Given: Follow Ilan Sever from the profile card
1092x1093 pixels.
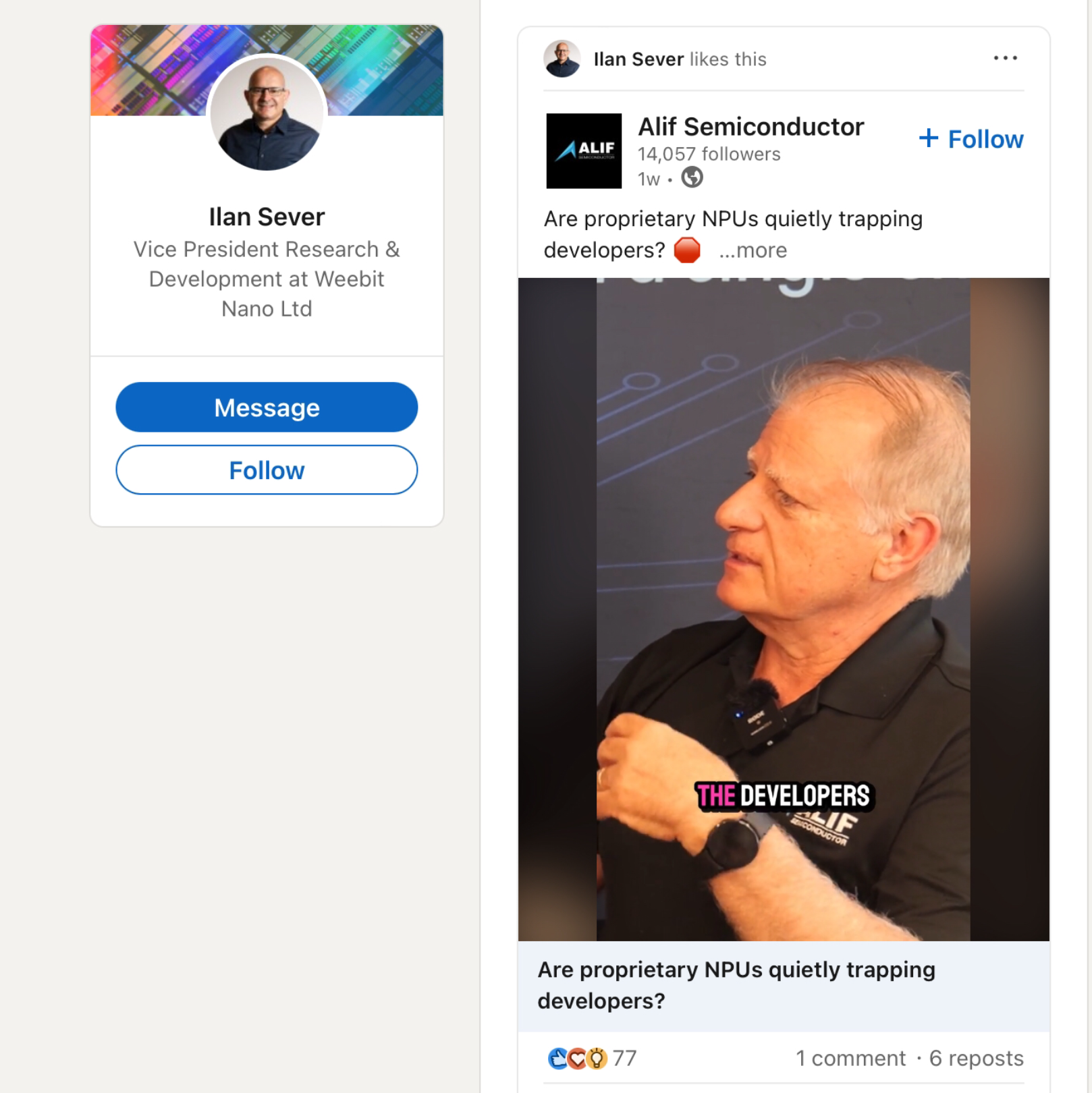Looking at the screenshot, I should click(267, 470).
